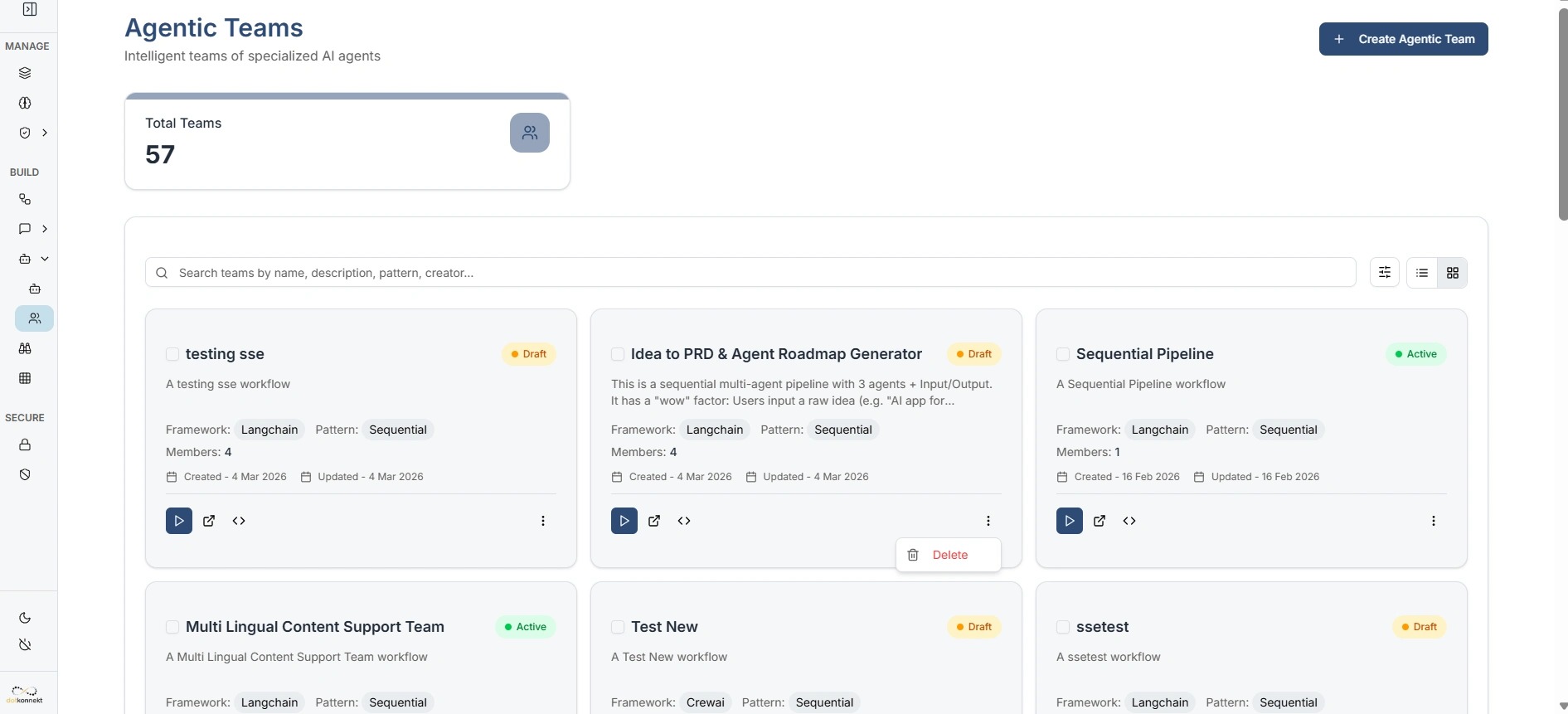Image resolution: width=1568 pixels, height=714 pixels.
Task: Open more options for Sequential Pipeline card
Action: [x=1434, y=521]
